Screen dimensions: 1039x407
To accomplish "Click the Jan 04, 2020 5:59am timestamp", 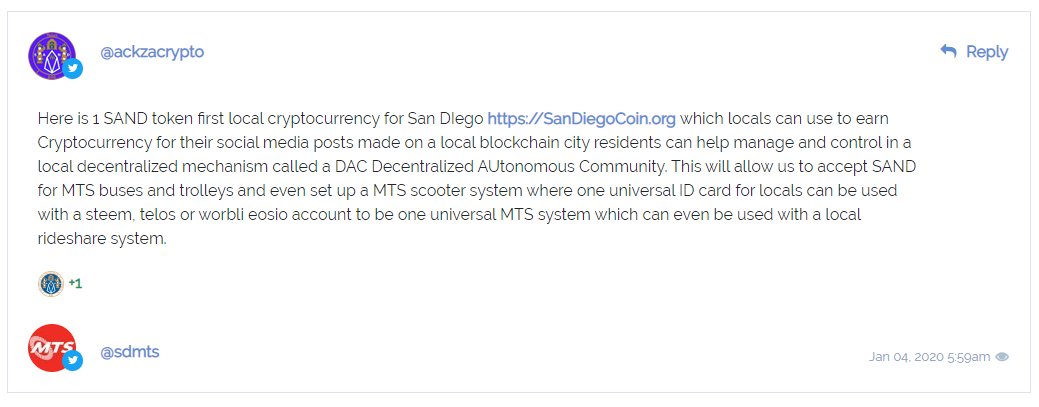I will point(930,357).
